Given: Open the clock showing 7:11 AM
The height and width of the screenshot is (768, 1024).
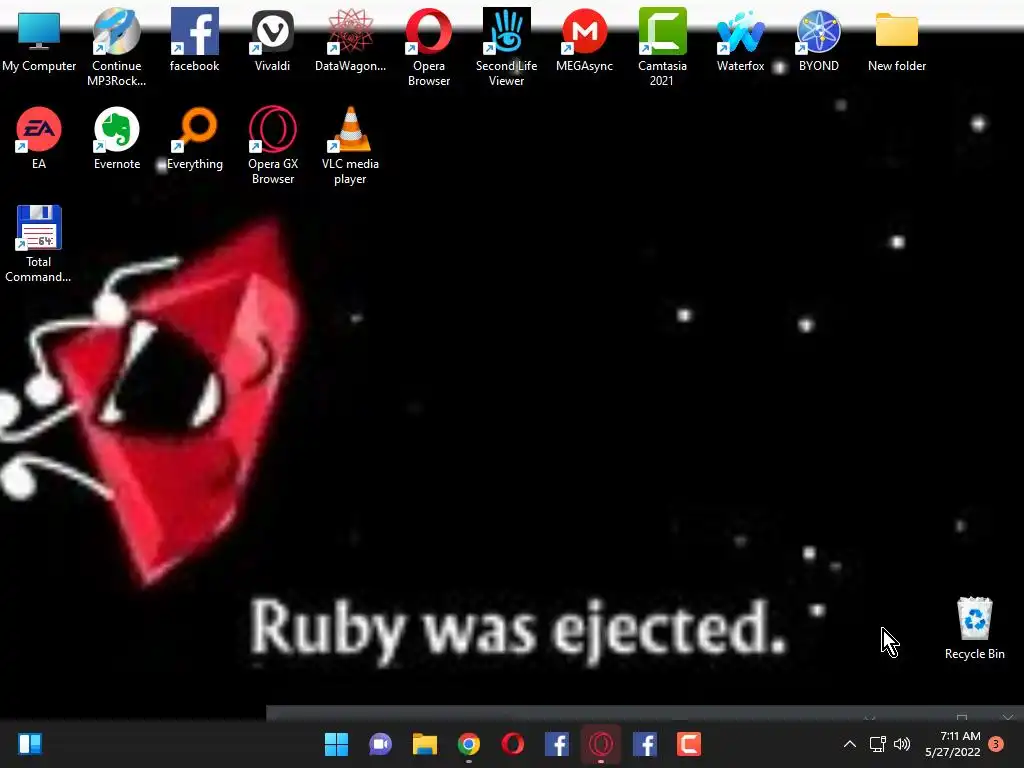Looking at the screenshot, I should click(x=953, y=744).
